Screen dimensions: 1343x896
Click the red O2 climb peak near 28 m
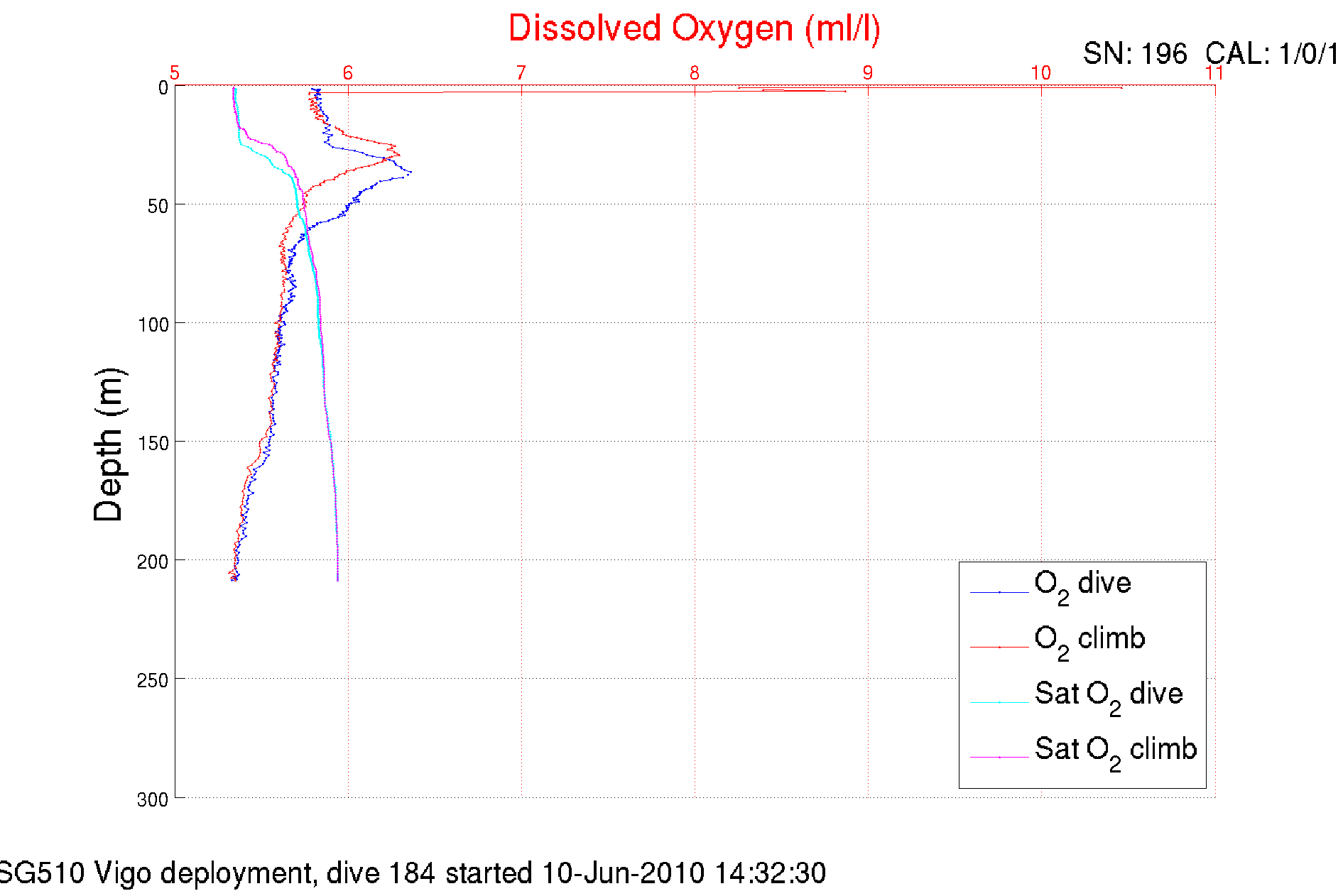pyautogui.click(x=399, y=155)
